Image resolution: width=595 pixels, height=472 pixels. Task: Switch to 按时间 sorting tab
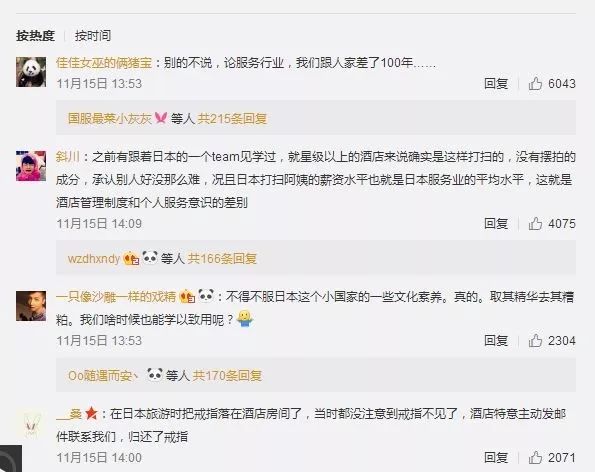[93, 36]
